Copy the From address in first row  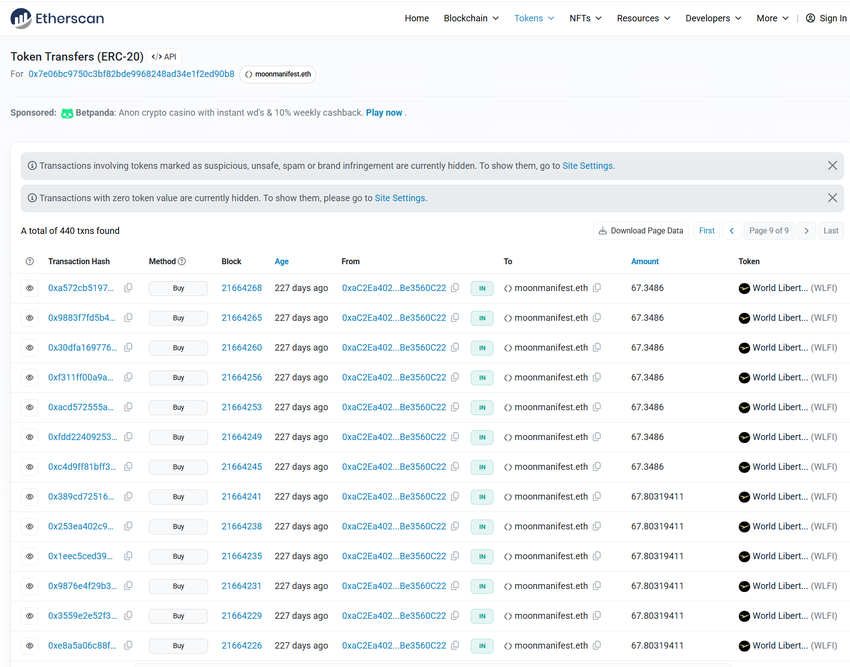click(455, 288)
